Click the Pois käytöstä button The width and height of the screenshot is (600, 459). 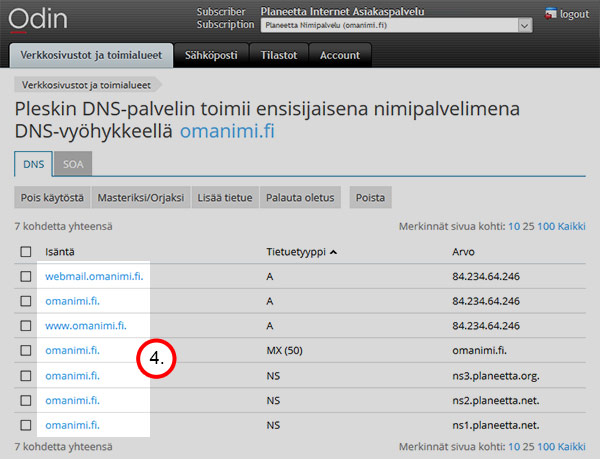52,197
